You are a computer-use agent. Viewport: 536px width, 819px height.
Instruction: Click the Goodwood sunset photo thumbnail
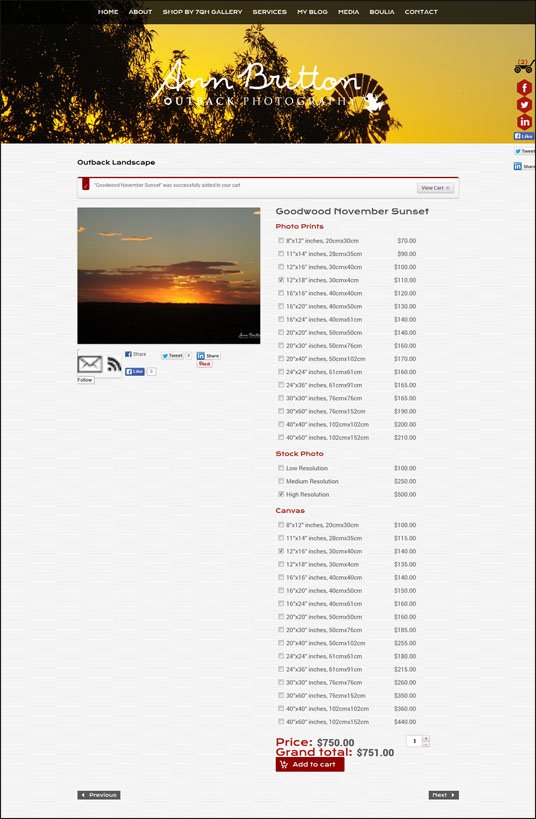(169, 276)
